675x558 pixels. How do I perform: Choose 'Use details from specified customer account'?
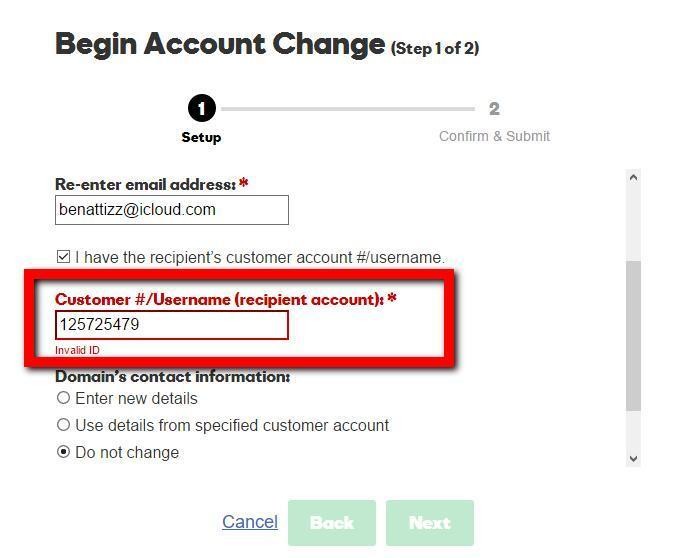64,425
